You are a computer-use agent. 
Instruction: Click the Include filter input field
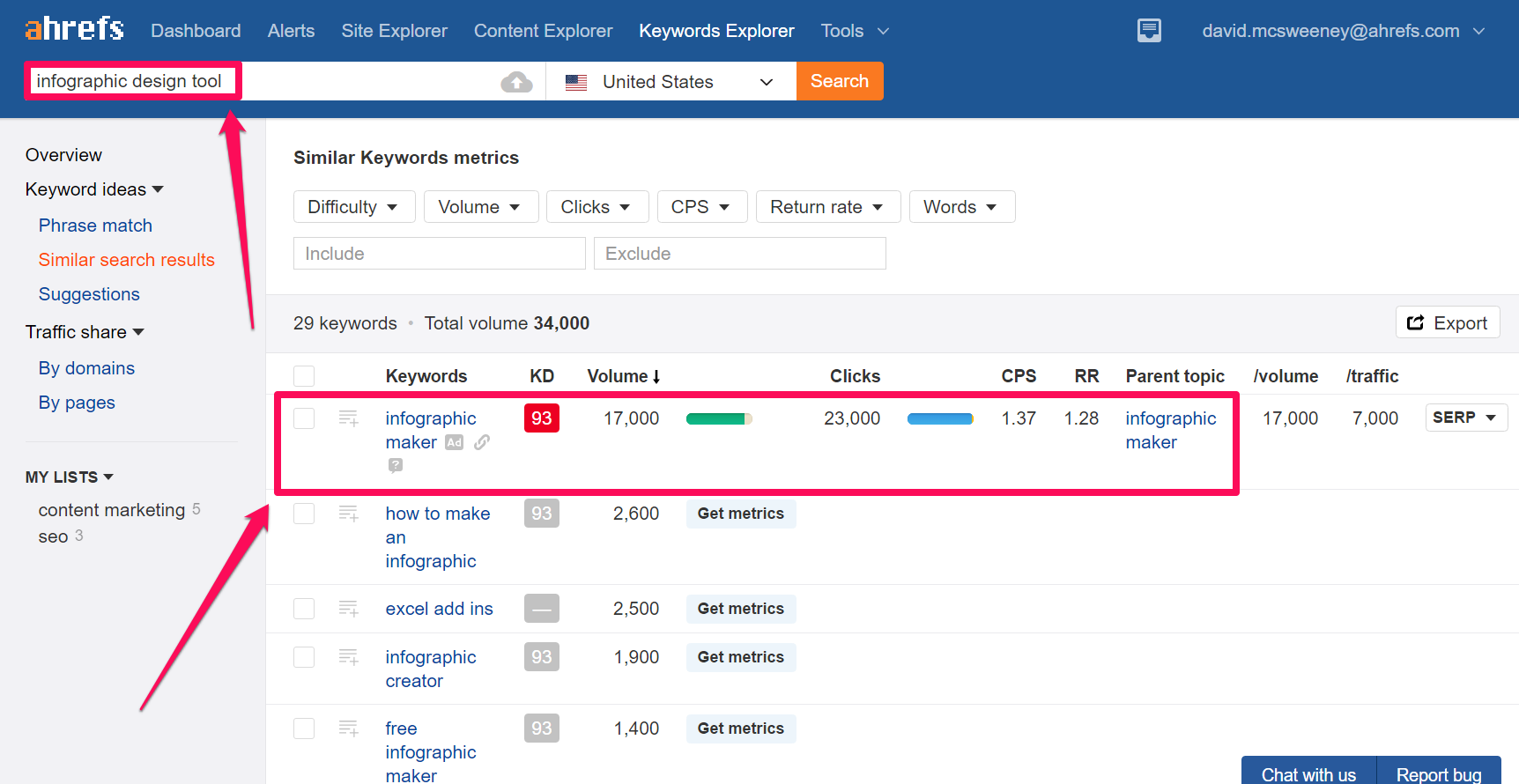point(440,254)
